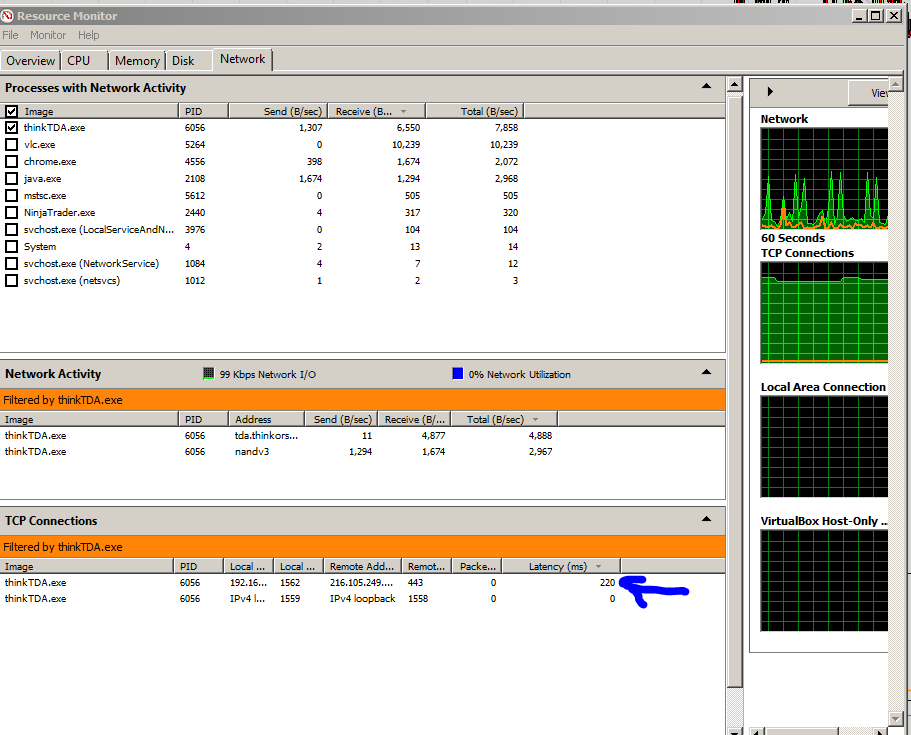Sort TCP Connections by Remote Address header
This screenshot has width=911, height=735.
click(363, 566)
